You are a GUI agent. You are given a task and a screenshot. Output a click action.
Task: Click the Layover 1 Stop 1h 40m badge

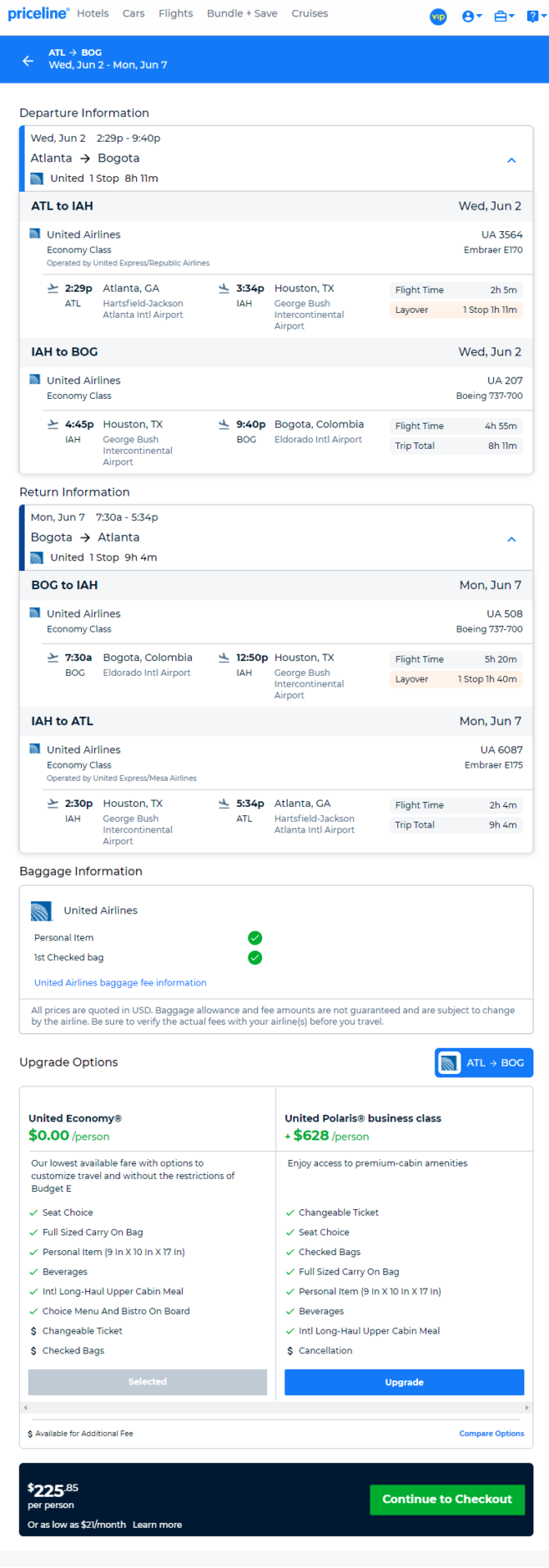(456, 679)
